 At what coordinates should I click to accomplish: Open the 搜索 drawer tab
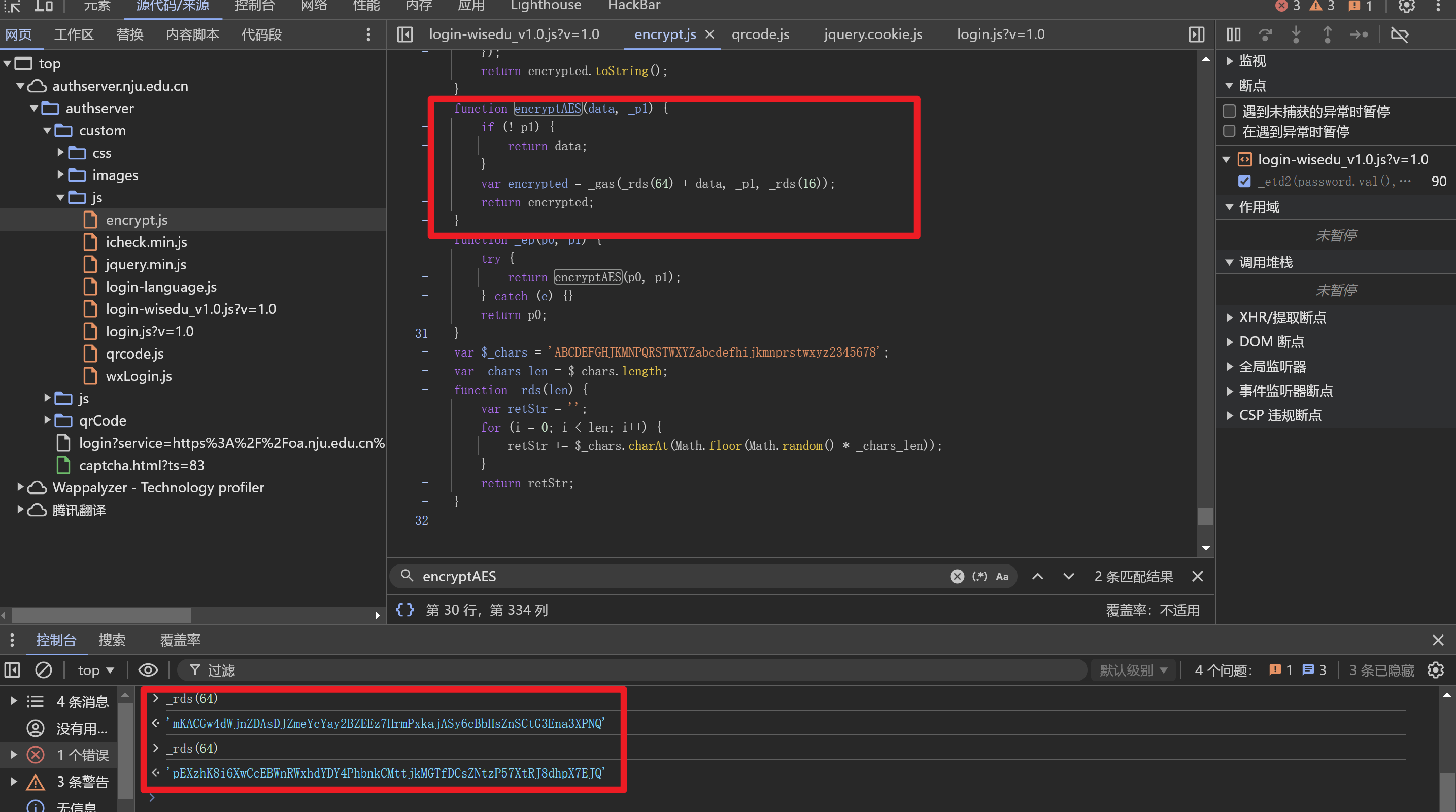(112, 640)
